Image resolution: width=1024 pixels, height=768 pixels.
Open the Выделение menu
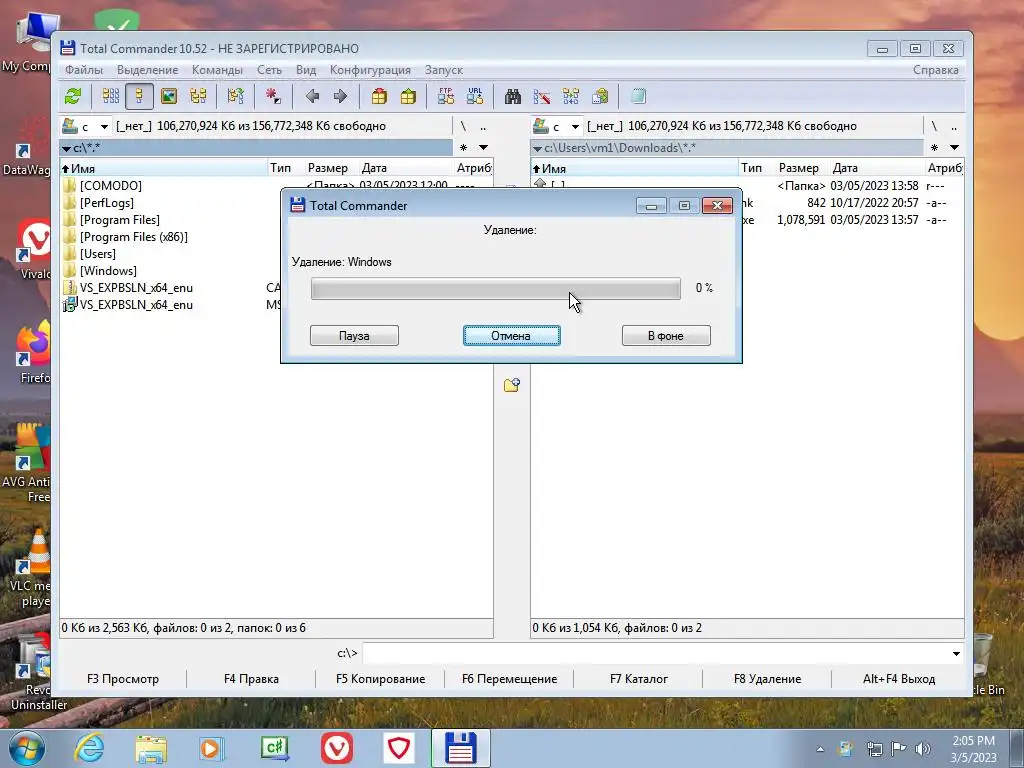click(x=148, y=70)
